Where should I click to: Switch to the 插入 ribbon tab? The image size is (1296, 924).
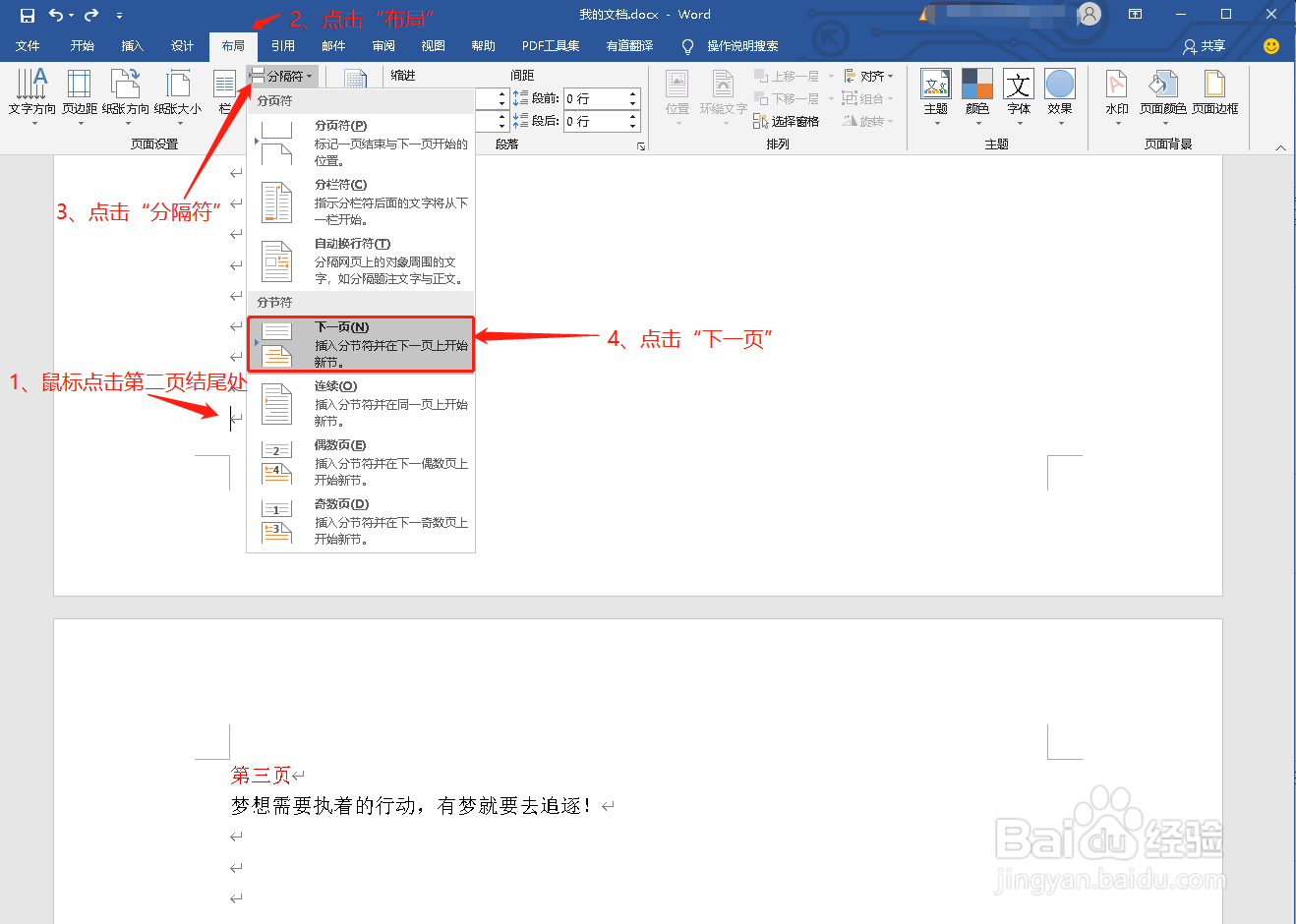point(133,45)
